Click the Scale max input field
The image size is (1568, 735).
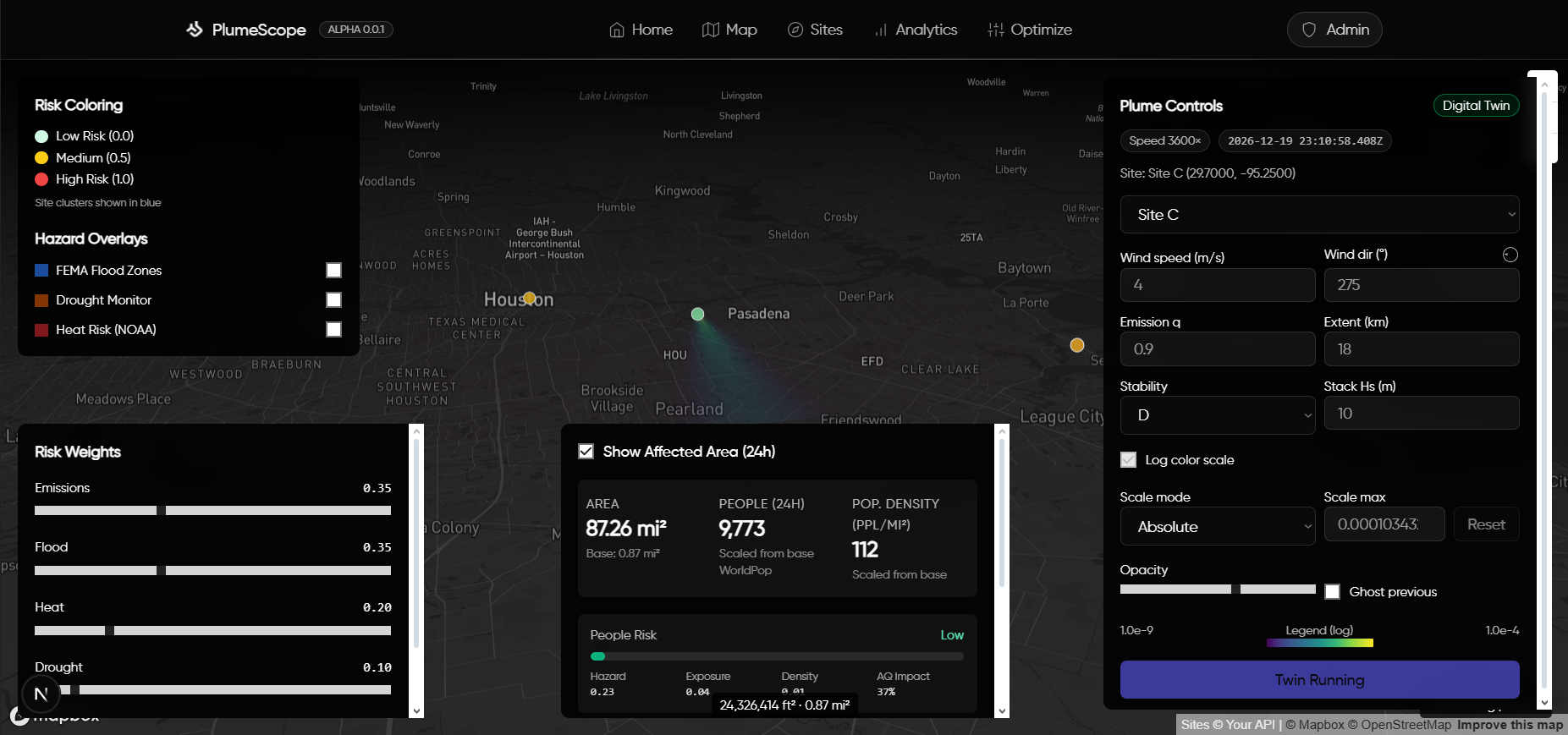tap(1384, 524)
